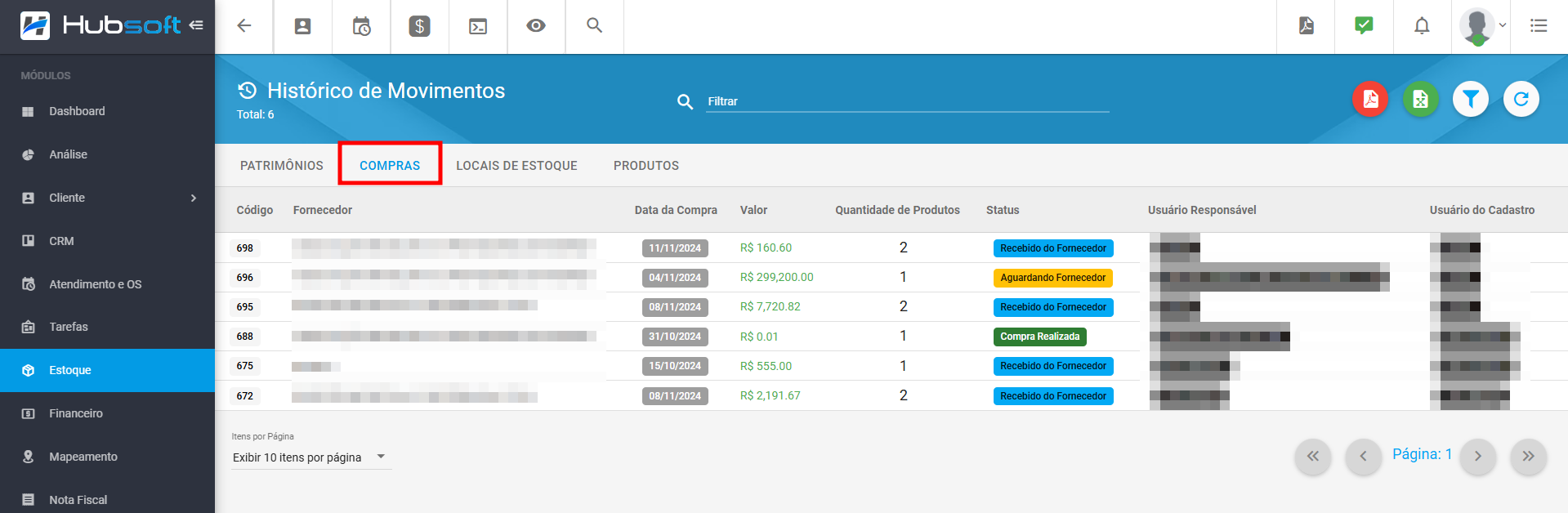
Task: Click the dollar sign toolbar icon
Action: tap(419, 26)
